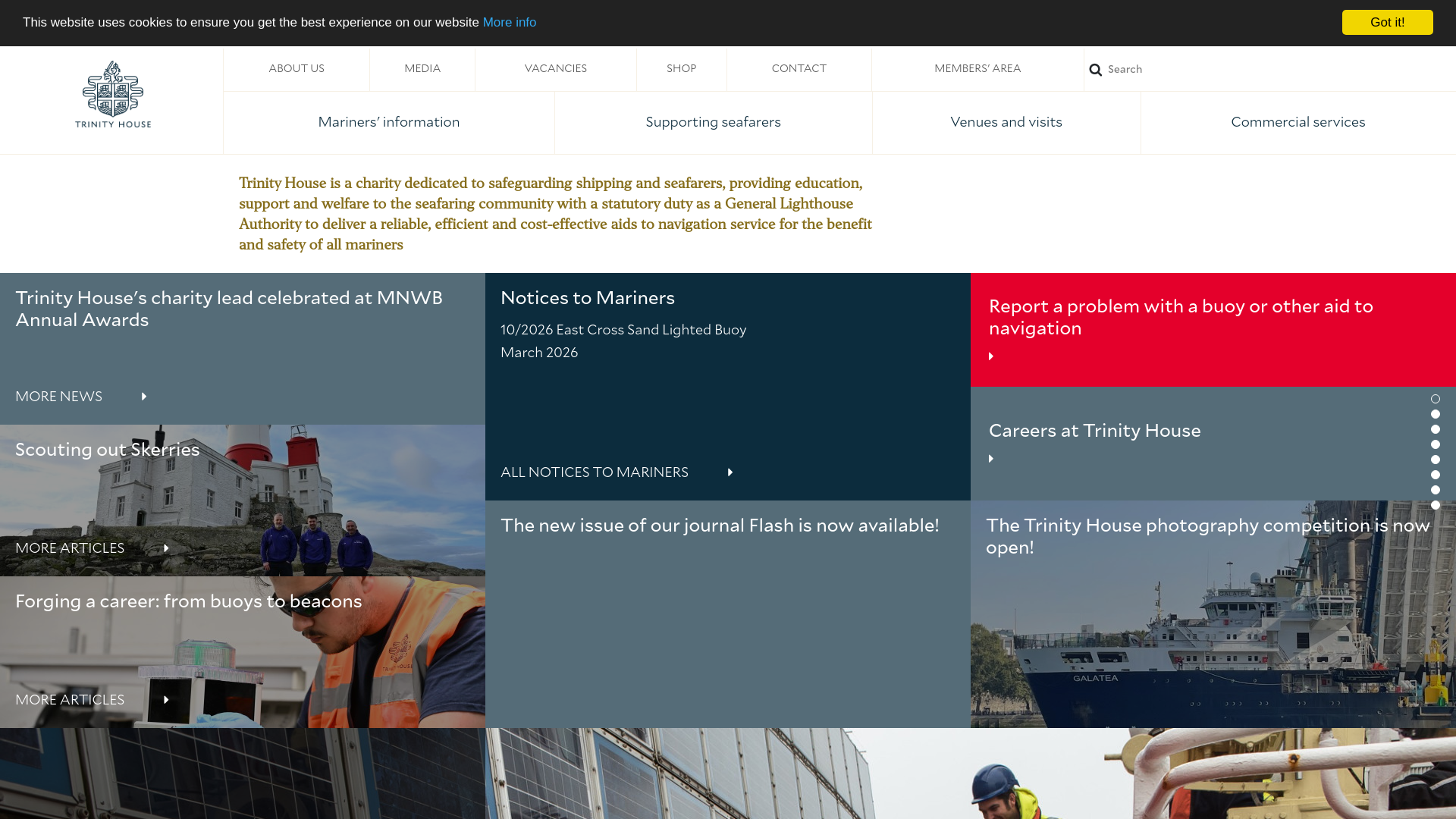Open the Supporting seafarers menu
Image resolution: width=1456 pixels, height=819 pixels.
pyautogui.click(x=714, y=122)
